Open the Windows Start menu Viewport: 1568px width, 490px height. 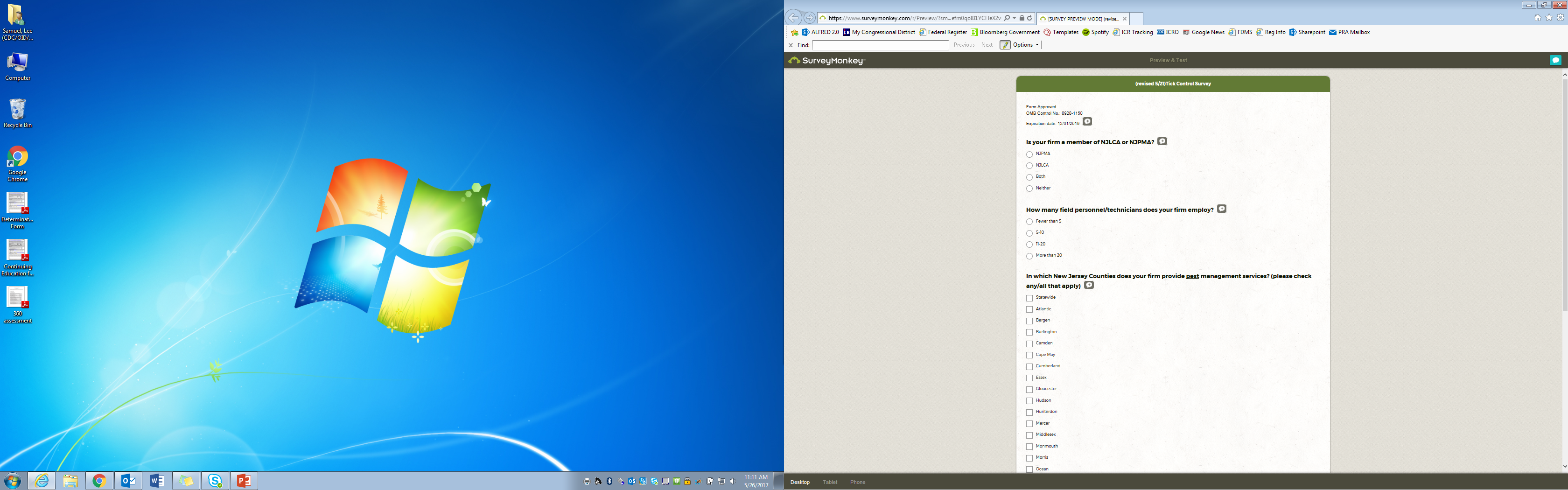coord(12,481)
